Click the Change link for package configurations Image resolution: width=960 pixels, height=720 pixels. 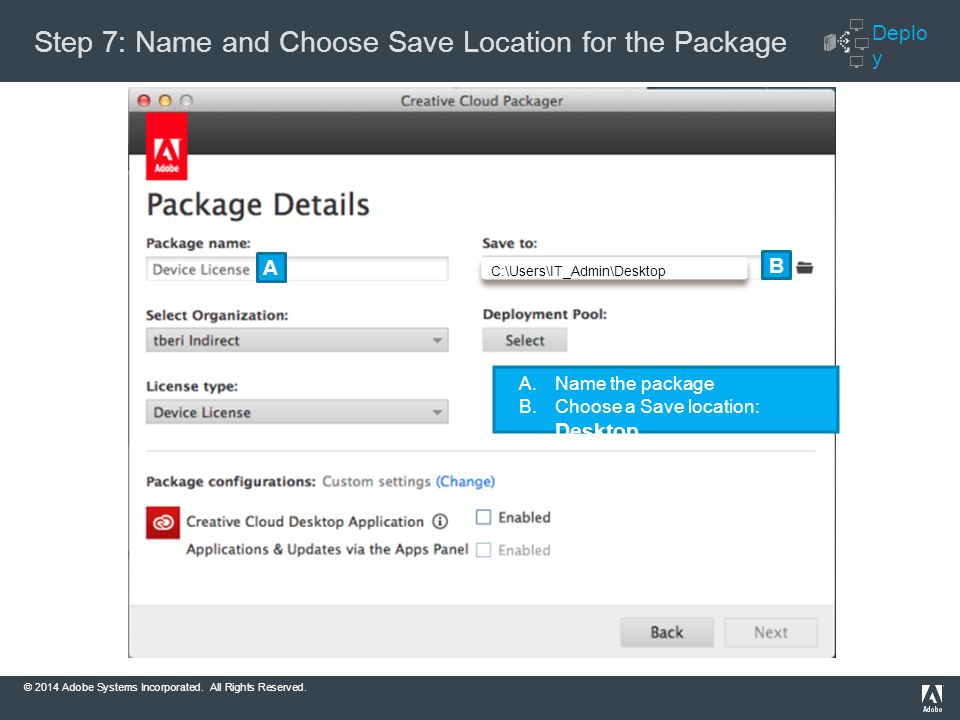[x=465, y=481]
